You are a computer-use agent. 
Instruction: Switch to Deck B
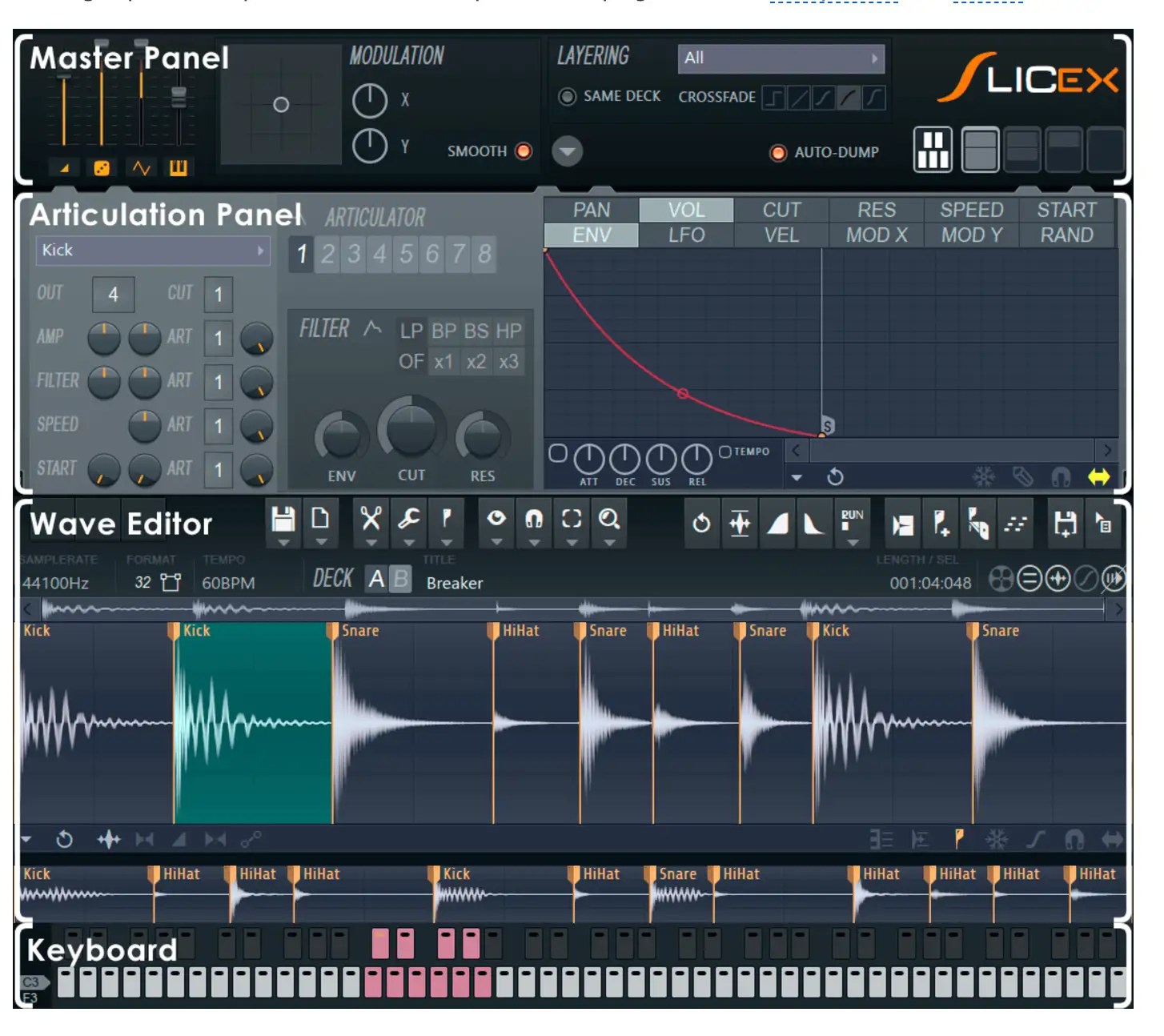tap(399, 576)
